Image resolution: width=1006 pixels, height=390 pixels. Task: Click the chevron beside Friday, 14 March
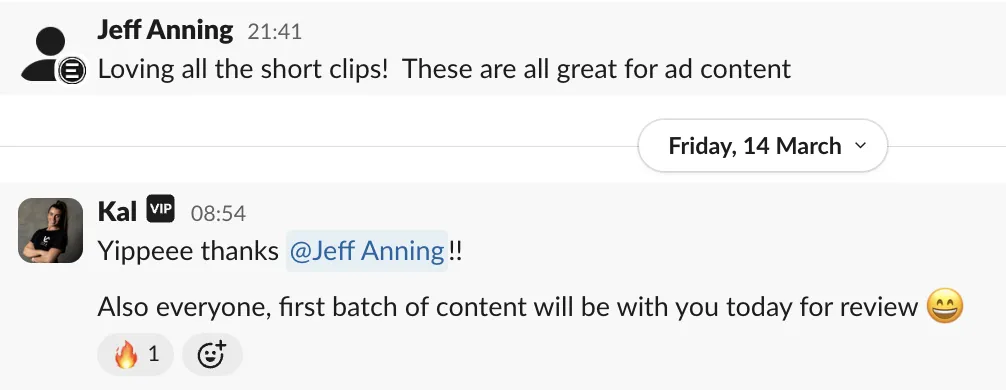pyautogui.click(x=861, y=146)
